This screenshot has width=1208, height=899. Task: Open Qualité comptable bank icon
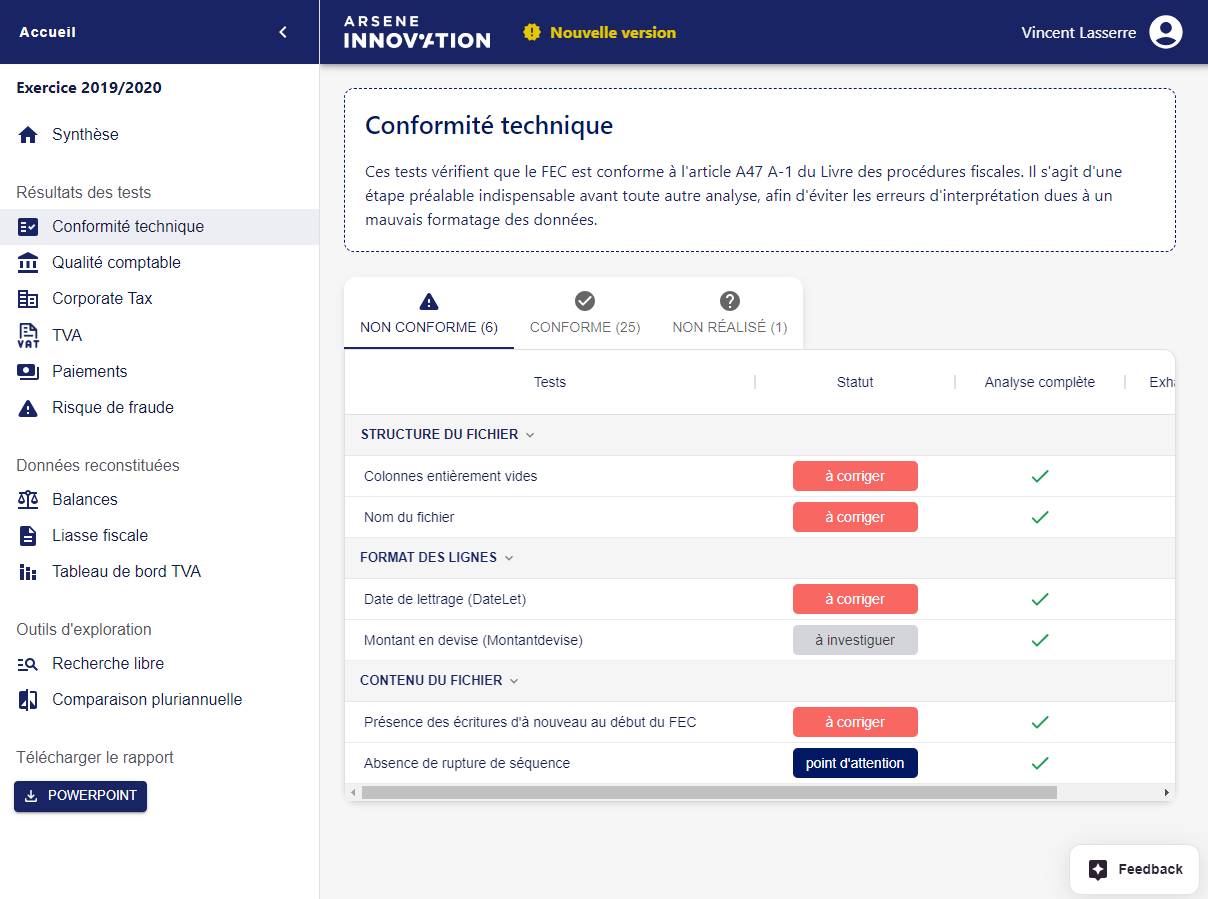point(28,263)
